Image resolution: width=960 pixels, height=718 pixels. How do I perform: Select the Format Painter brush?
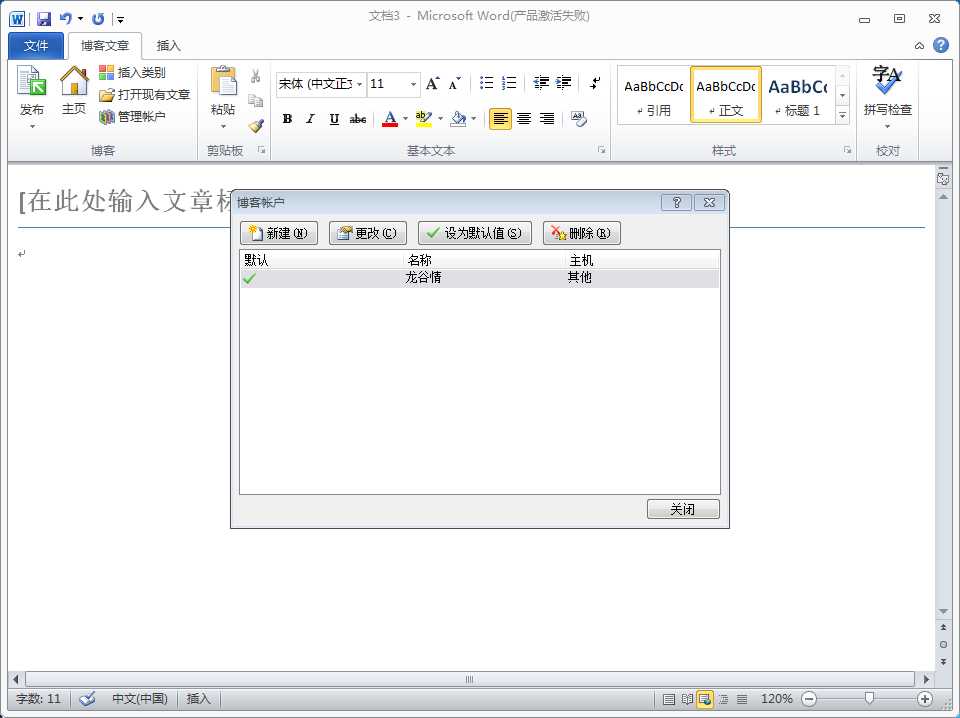[255, 126]
